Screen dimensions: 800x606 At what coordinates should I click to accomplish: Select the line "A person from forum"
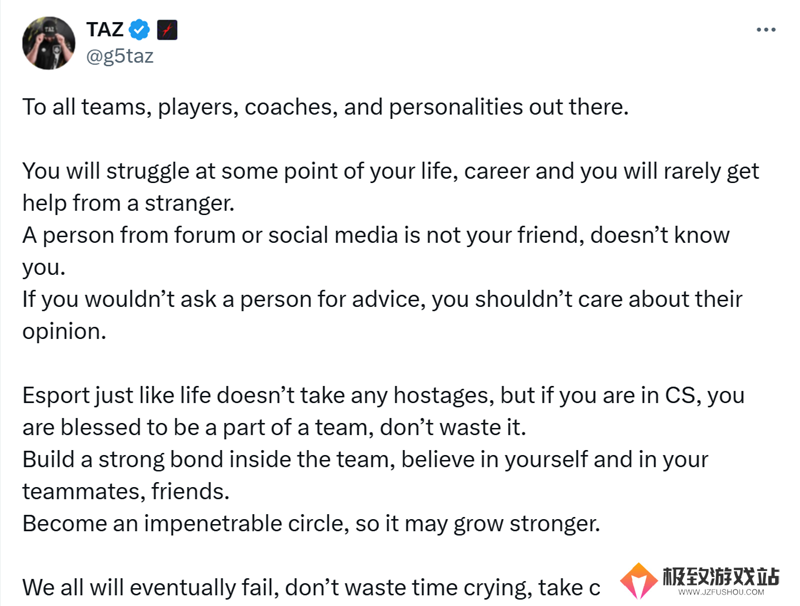pos(376,235)
